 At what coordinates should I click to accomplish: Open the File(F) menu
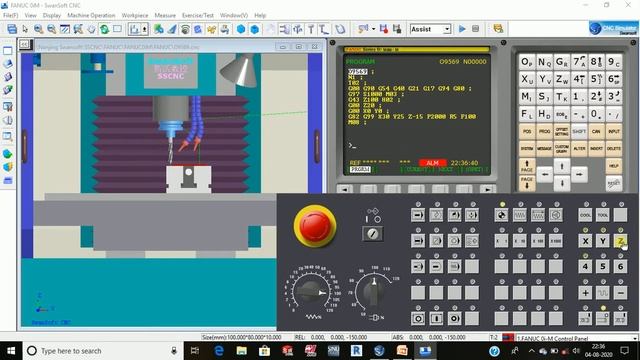[11, 15]
